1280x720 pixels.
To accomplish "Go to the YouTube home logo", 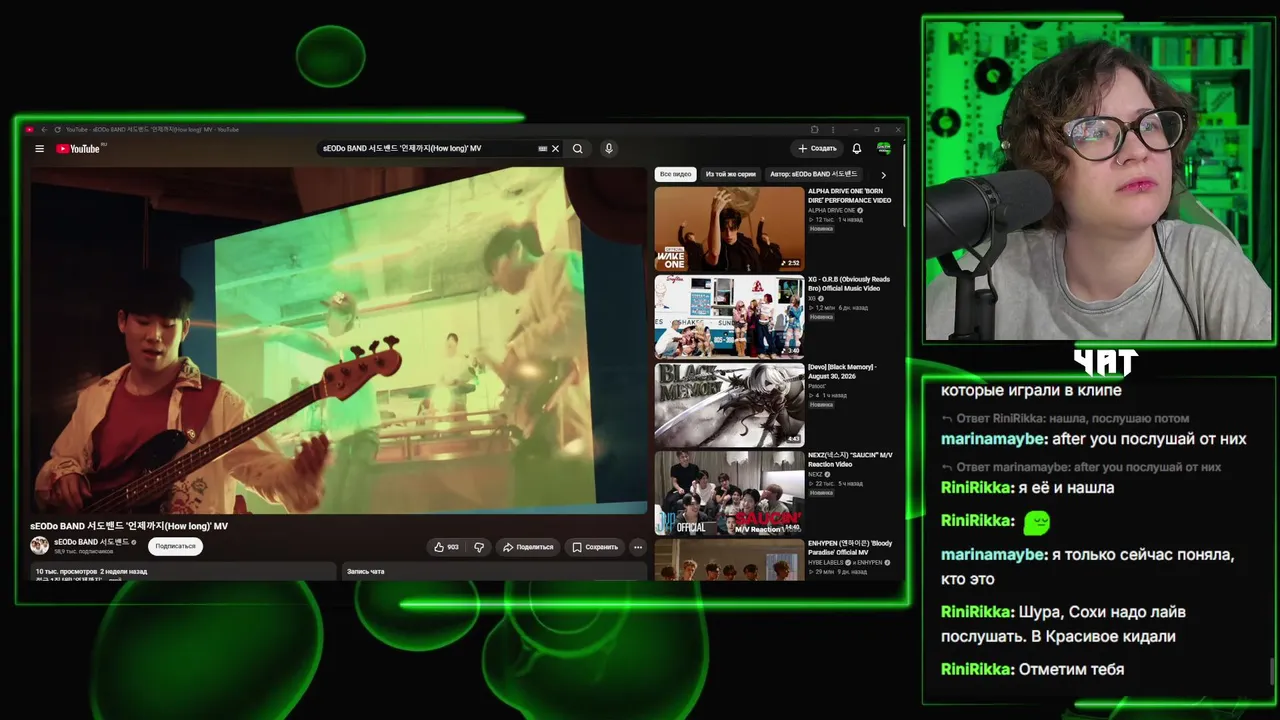I will (78, 149).
